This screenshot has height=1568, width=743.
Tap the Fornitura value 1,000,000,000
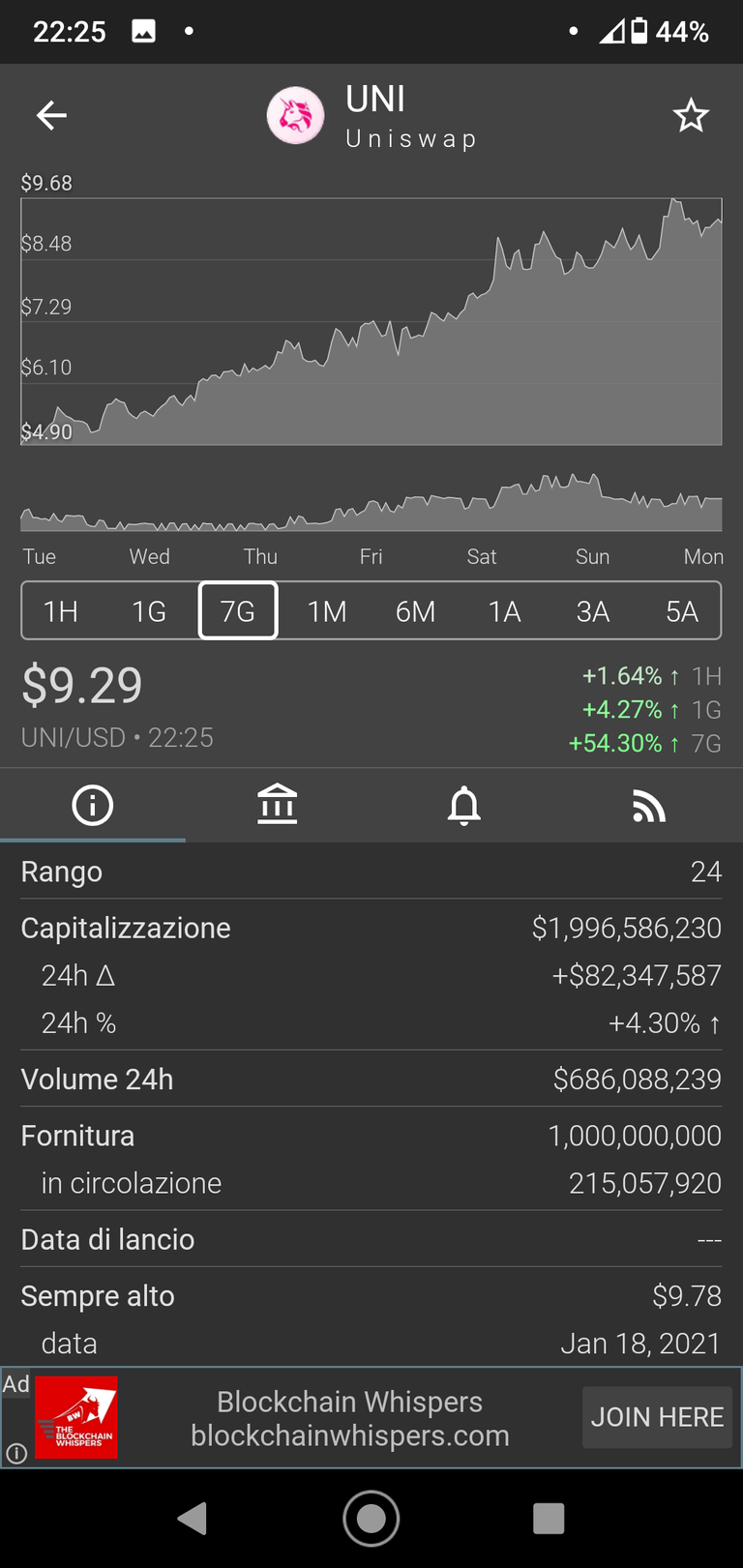[635, 1136]
